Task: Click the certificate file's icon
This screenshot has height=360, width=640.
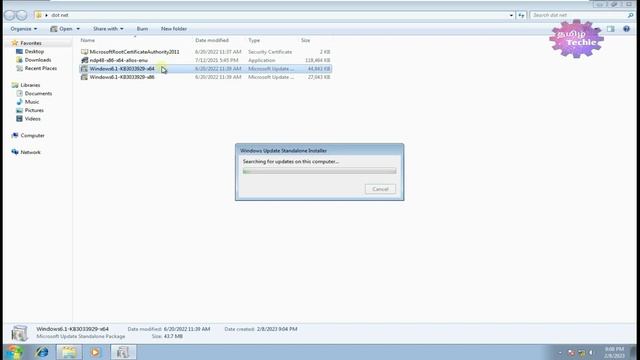Action: (x=84, y=52)
